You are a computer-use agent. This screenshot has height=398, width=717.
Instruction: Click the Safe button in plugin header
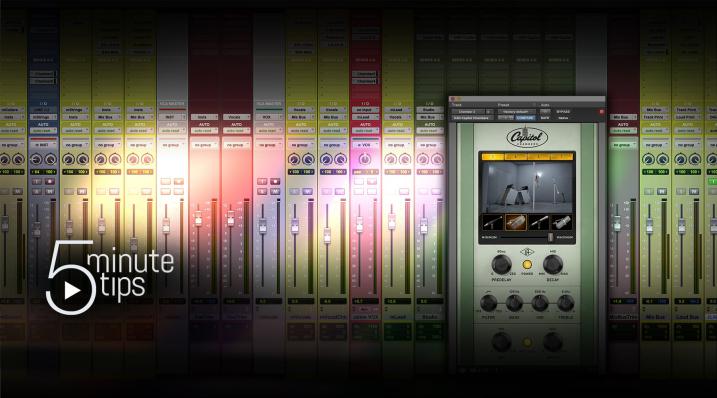545,118
